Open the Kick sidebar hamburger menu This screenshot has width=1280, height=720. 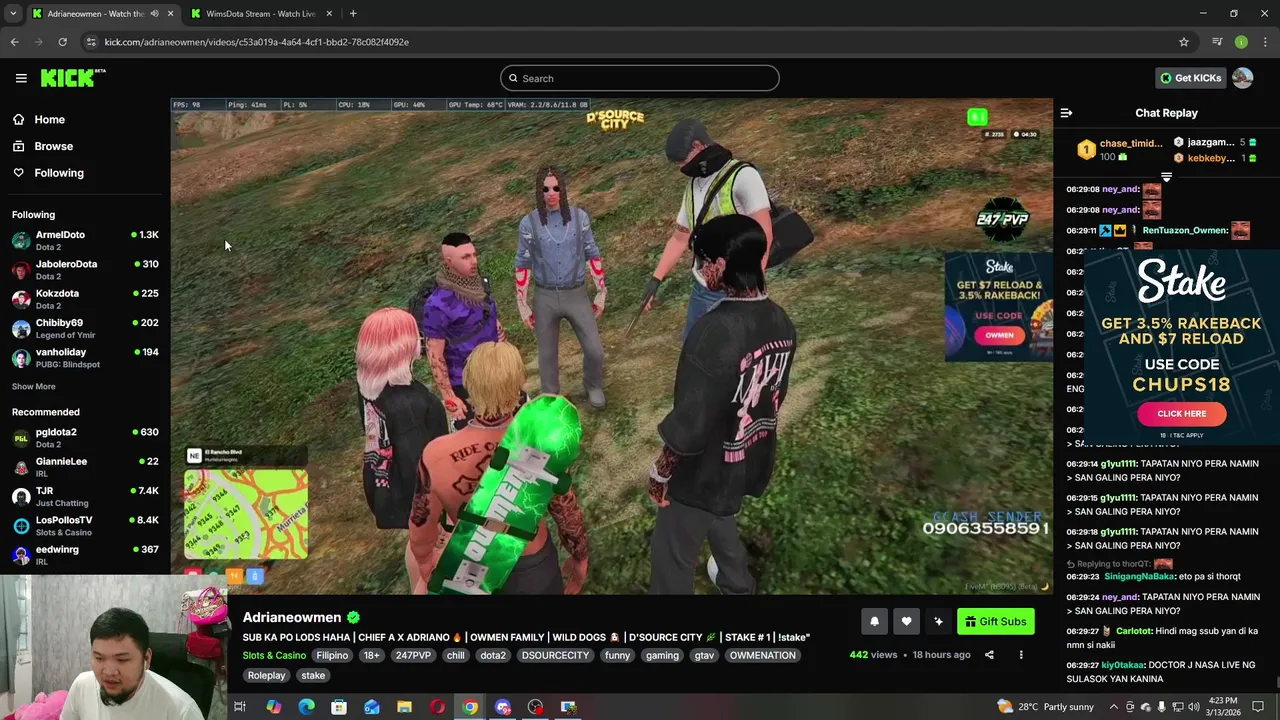click(x=21, y=78)
